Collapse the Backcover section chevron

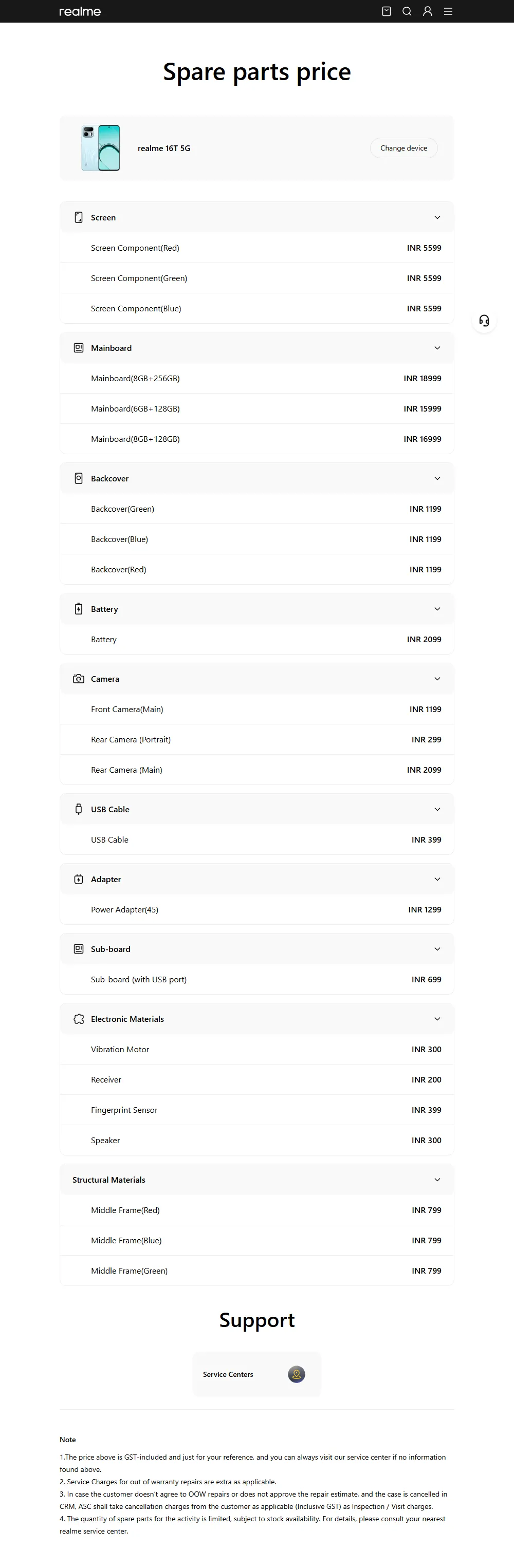click(437, 478)
